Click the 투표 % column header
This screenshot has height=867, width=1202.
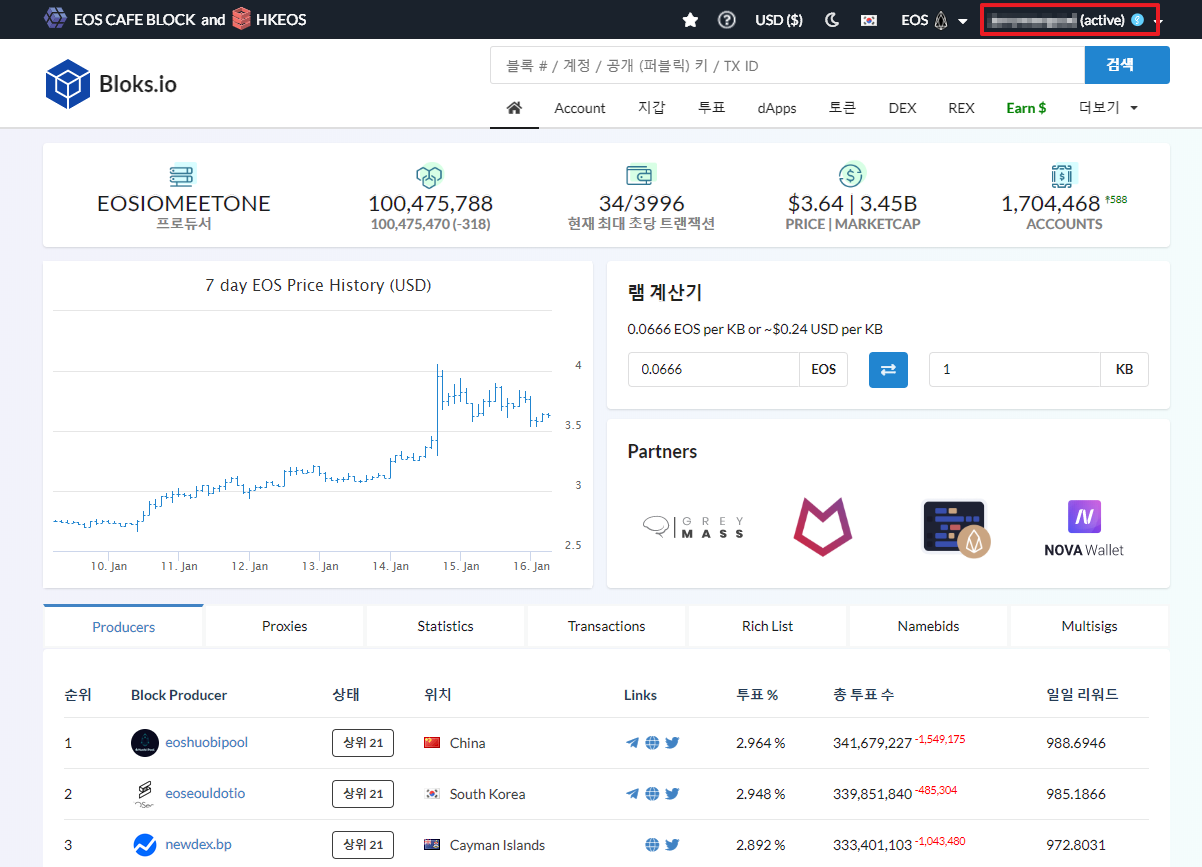[757, 695]
